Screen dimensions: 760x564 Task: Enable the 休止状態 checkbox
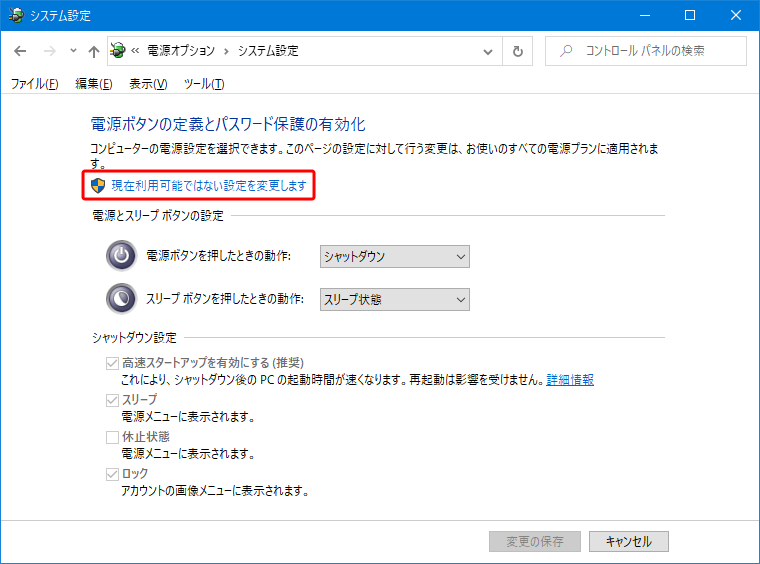pos(112,437)
